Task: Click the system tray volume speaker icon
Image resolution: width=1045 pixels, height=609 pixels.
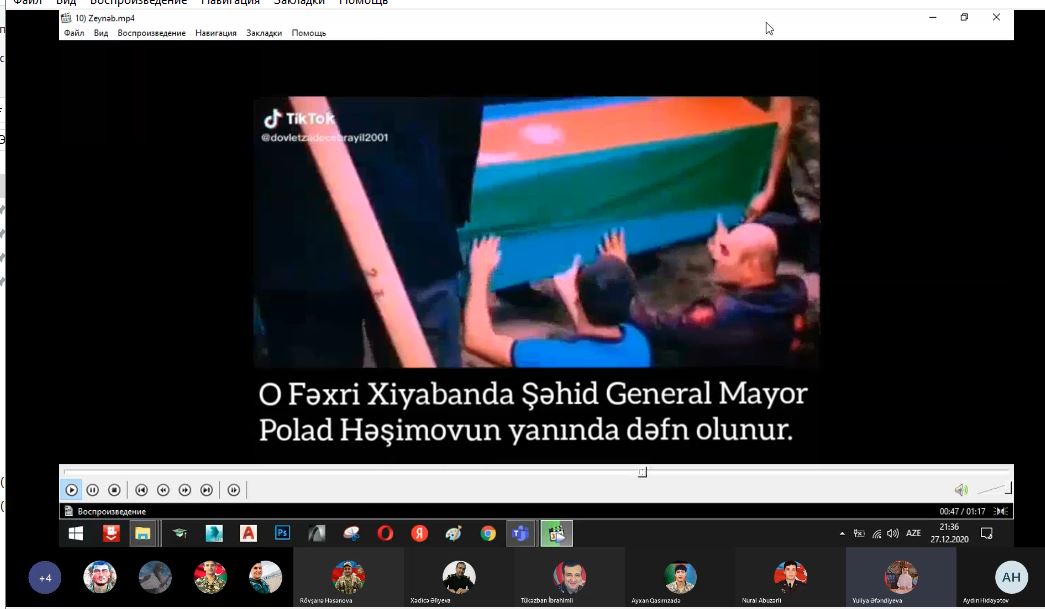Action: pyautogui.click(x=893, y=534)
